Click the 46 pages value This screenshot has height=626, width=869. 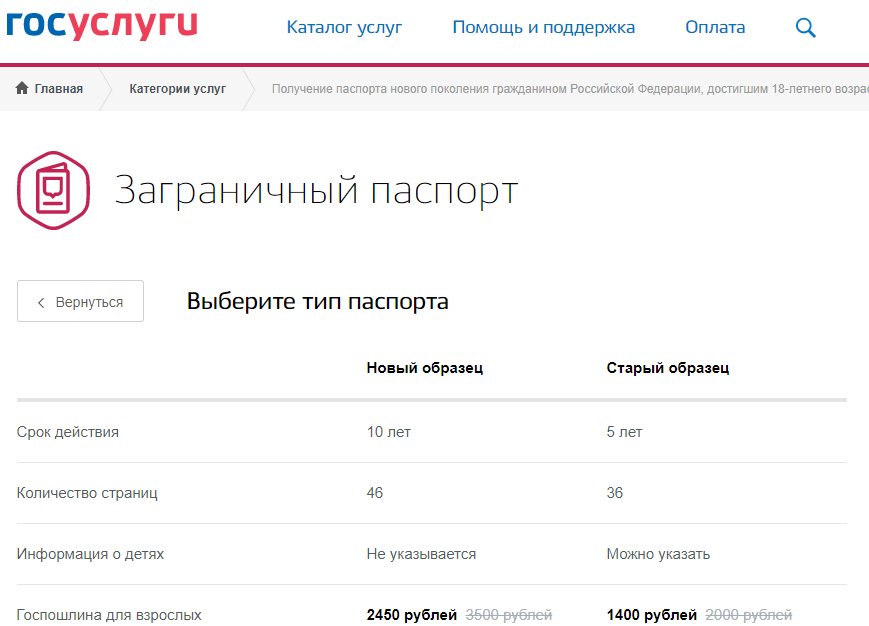375,492
